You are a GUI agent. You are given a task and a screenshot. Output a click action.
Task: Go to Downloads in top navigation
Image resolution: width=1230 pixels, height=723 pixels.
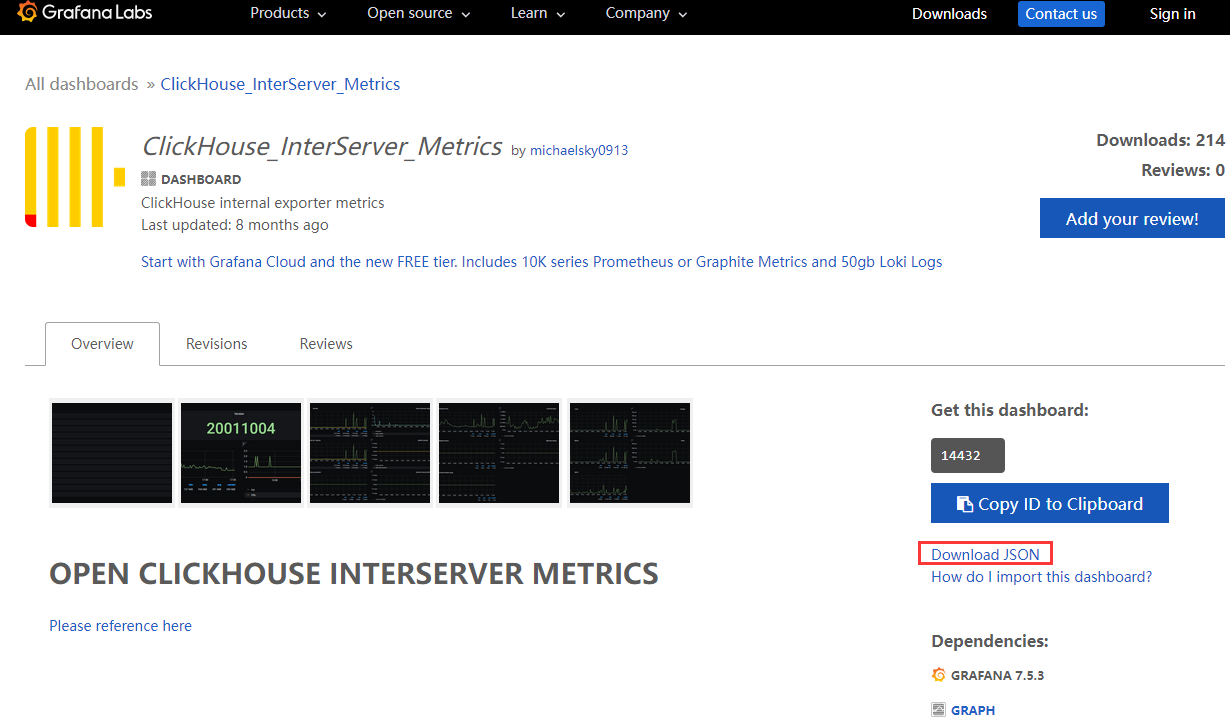point(949,14)
